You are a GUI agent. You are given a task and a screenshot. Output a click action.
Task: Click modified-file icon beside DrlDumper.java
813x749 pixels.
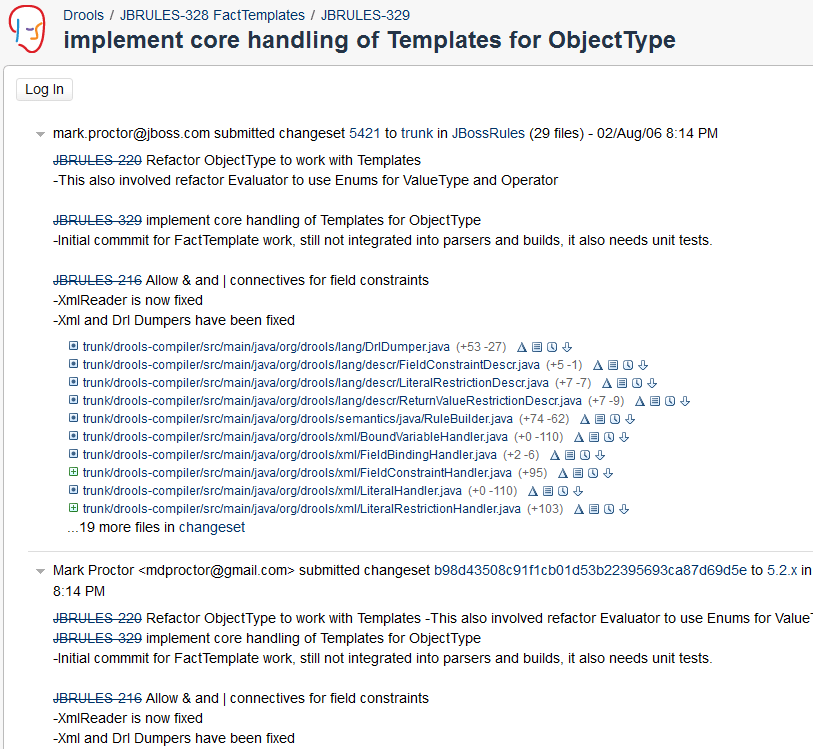tap(73, 347)
